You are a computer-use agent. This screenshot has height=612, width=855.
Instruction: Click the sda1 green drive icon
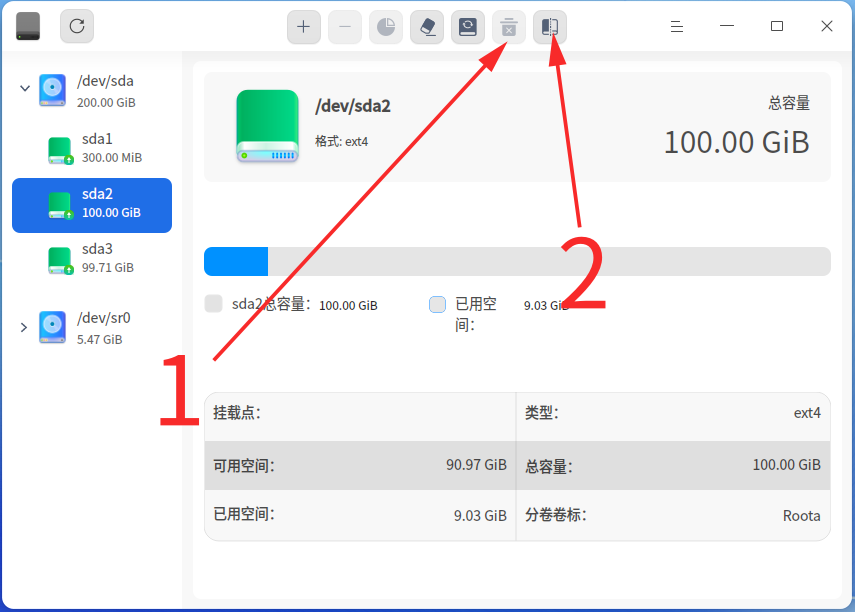point(60,151)
